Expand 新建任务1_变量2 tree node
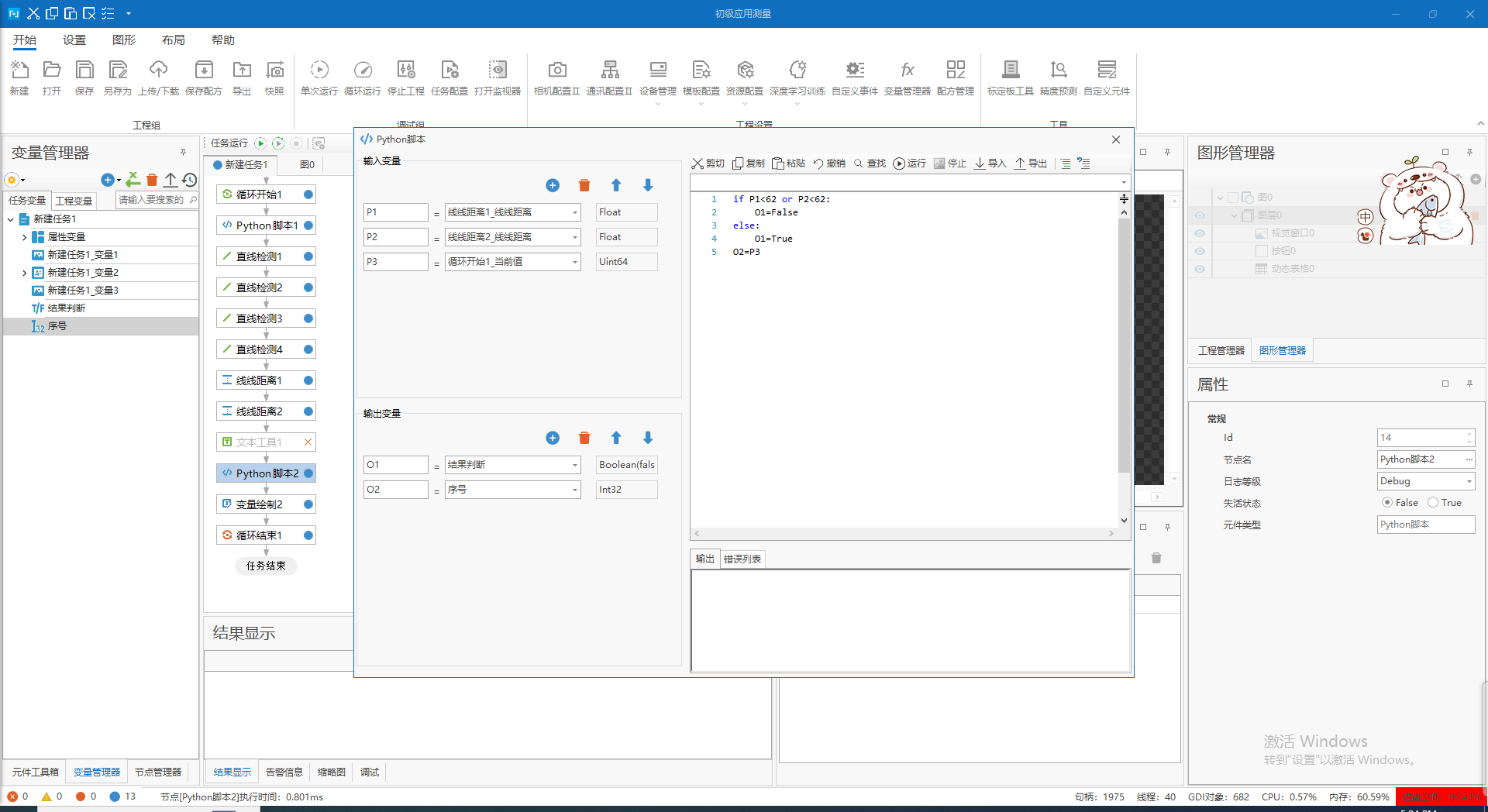 click(x=24, y=273)
